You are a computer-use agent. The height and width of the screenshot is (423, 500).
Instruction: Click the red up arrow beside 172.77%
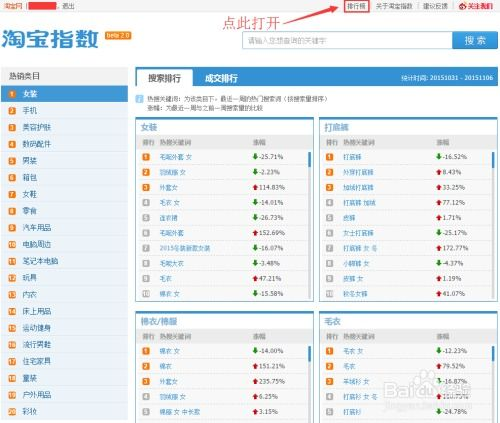pos(439,248)
